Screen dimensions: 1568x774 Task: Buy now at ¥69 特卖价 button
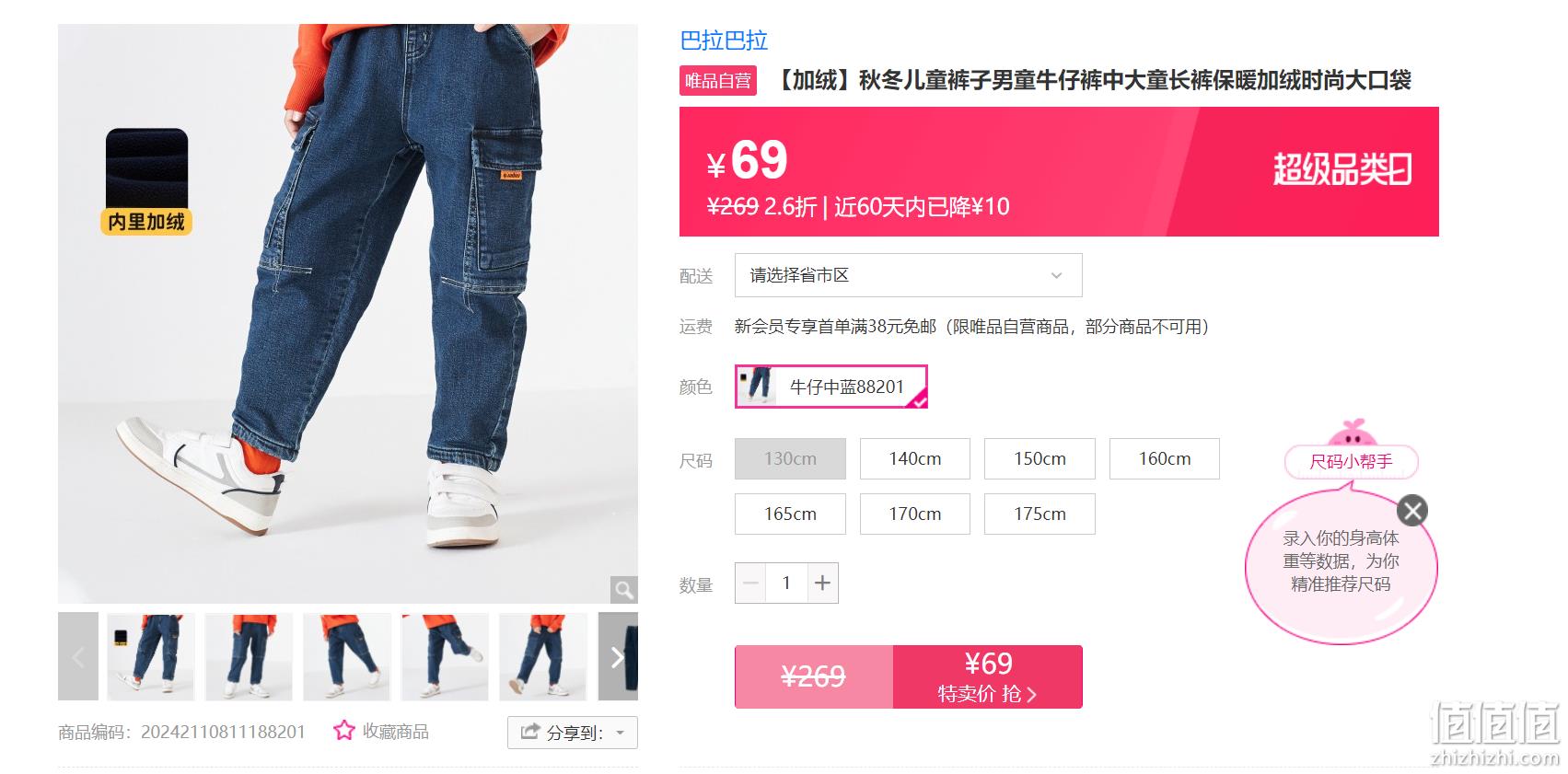[x=987, y=676]
